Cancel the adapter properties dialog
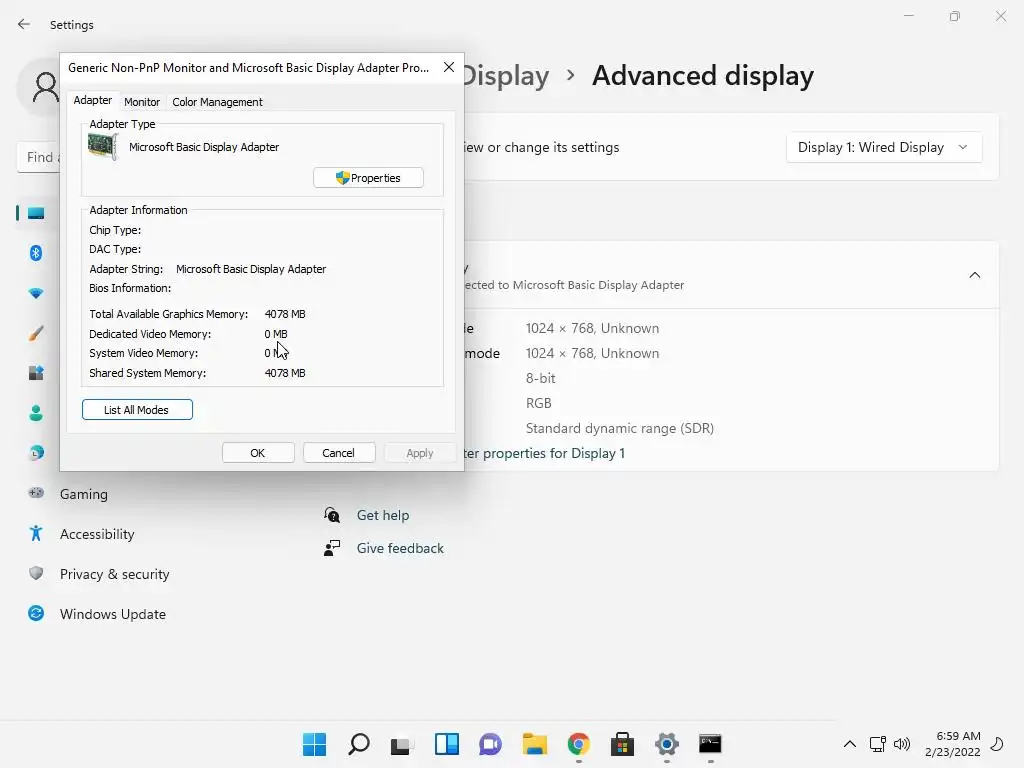The height and width of the screenshot is (768, 1024). pyautogui.click(x=339, y=453)
